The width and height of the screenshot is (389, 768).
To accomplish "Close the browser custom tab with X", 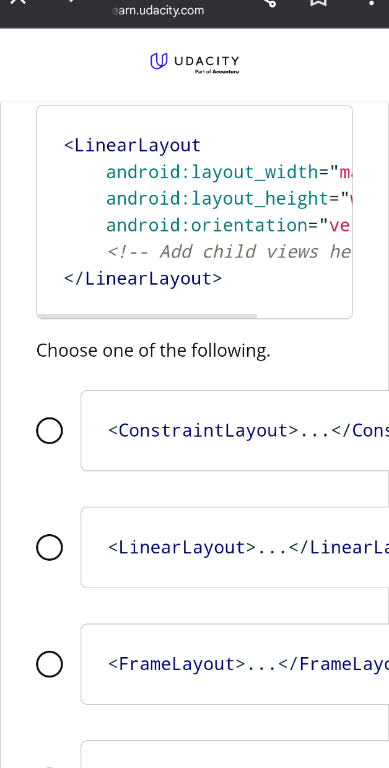I will click(x=18, y=1).
